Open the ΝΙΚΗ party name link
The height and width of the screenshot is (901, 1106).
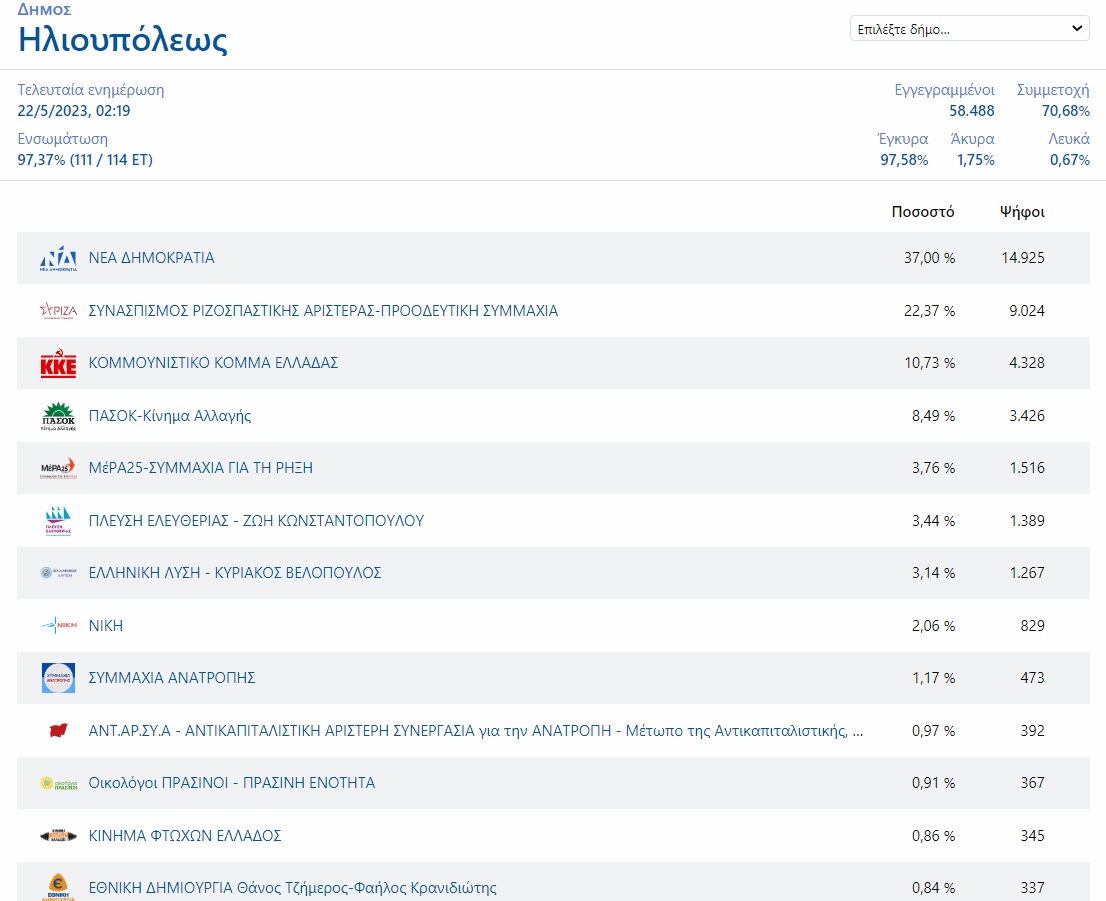pos(106,626)
